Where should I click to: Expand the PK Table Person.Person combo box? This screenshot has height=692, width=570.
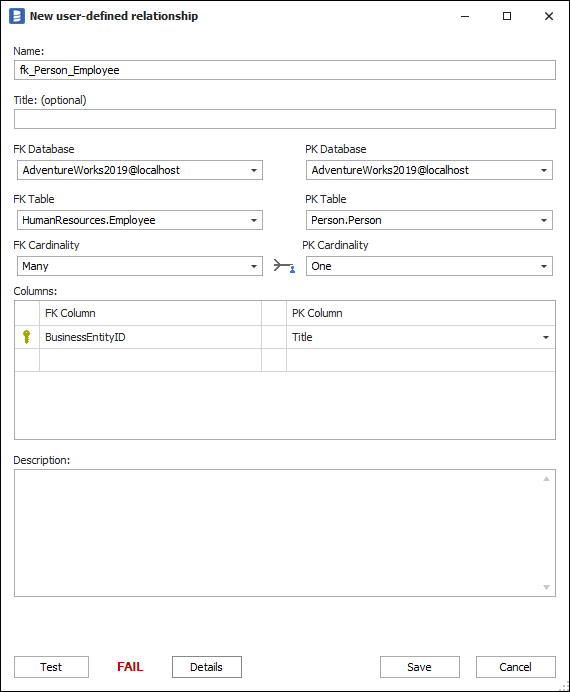(x=429, y=220)
